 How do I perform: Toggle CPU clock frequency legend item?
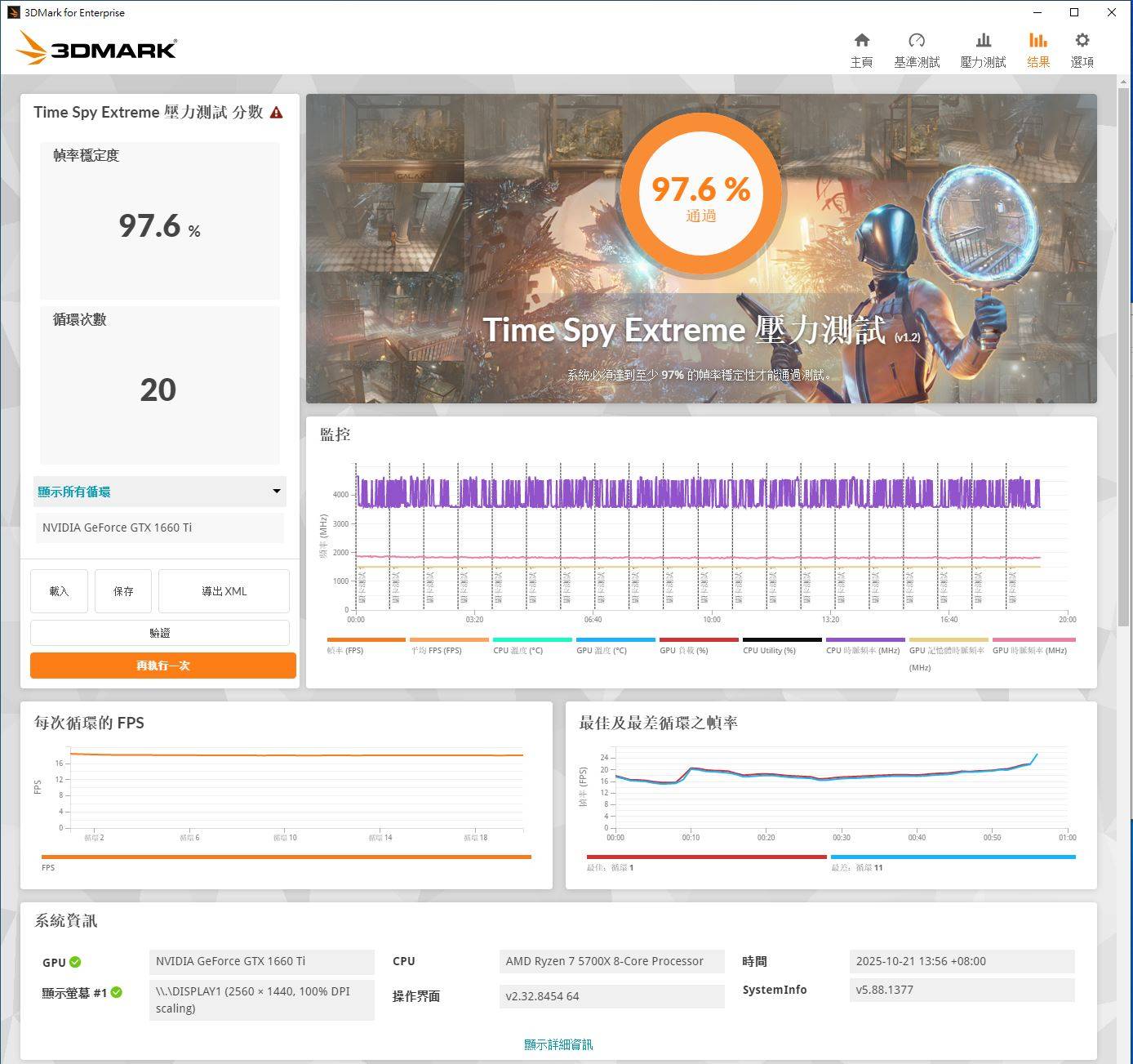[864, 640]
